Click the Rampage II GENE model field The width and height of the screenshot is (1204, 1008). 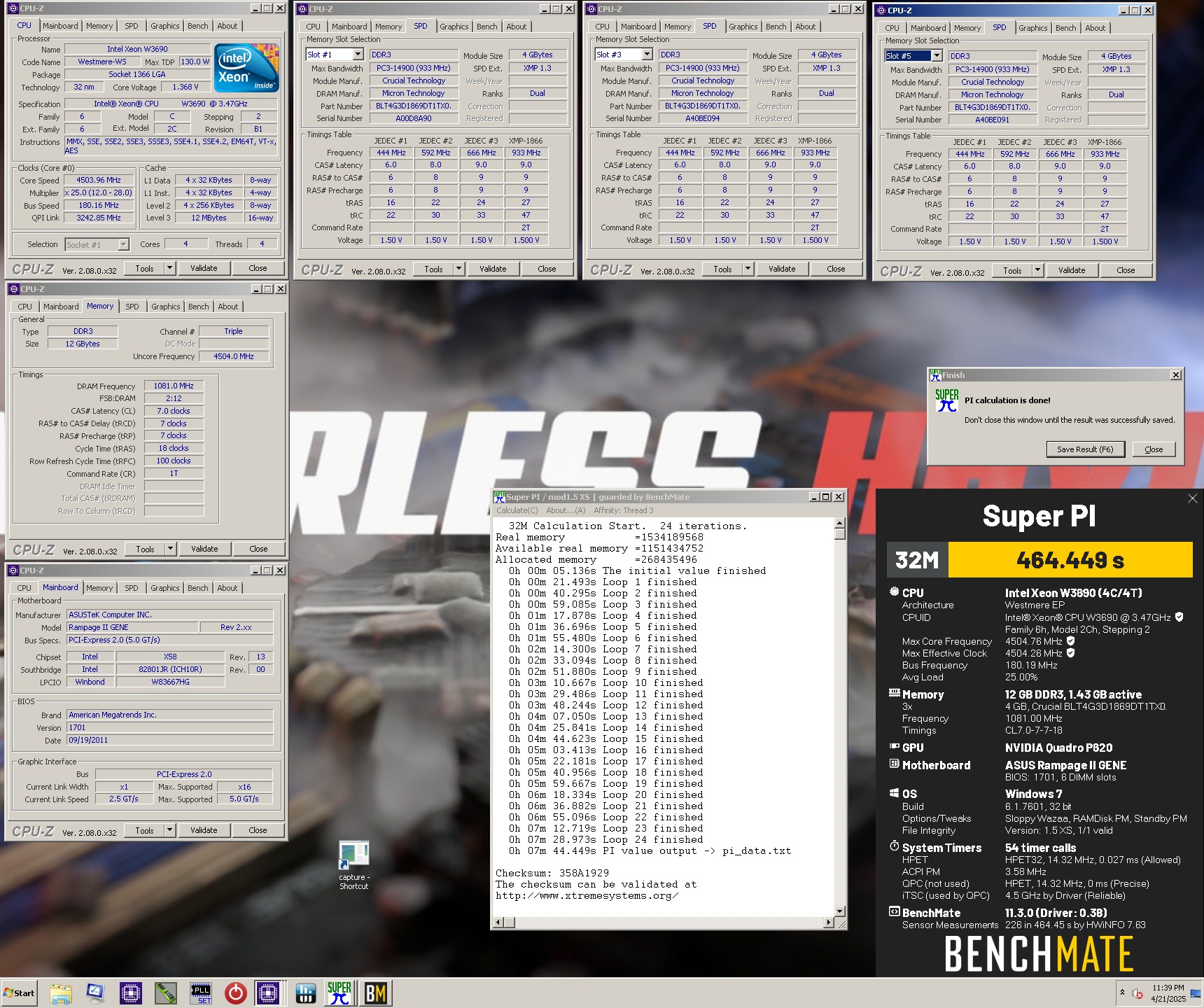132,627
